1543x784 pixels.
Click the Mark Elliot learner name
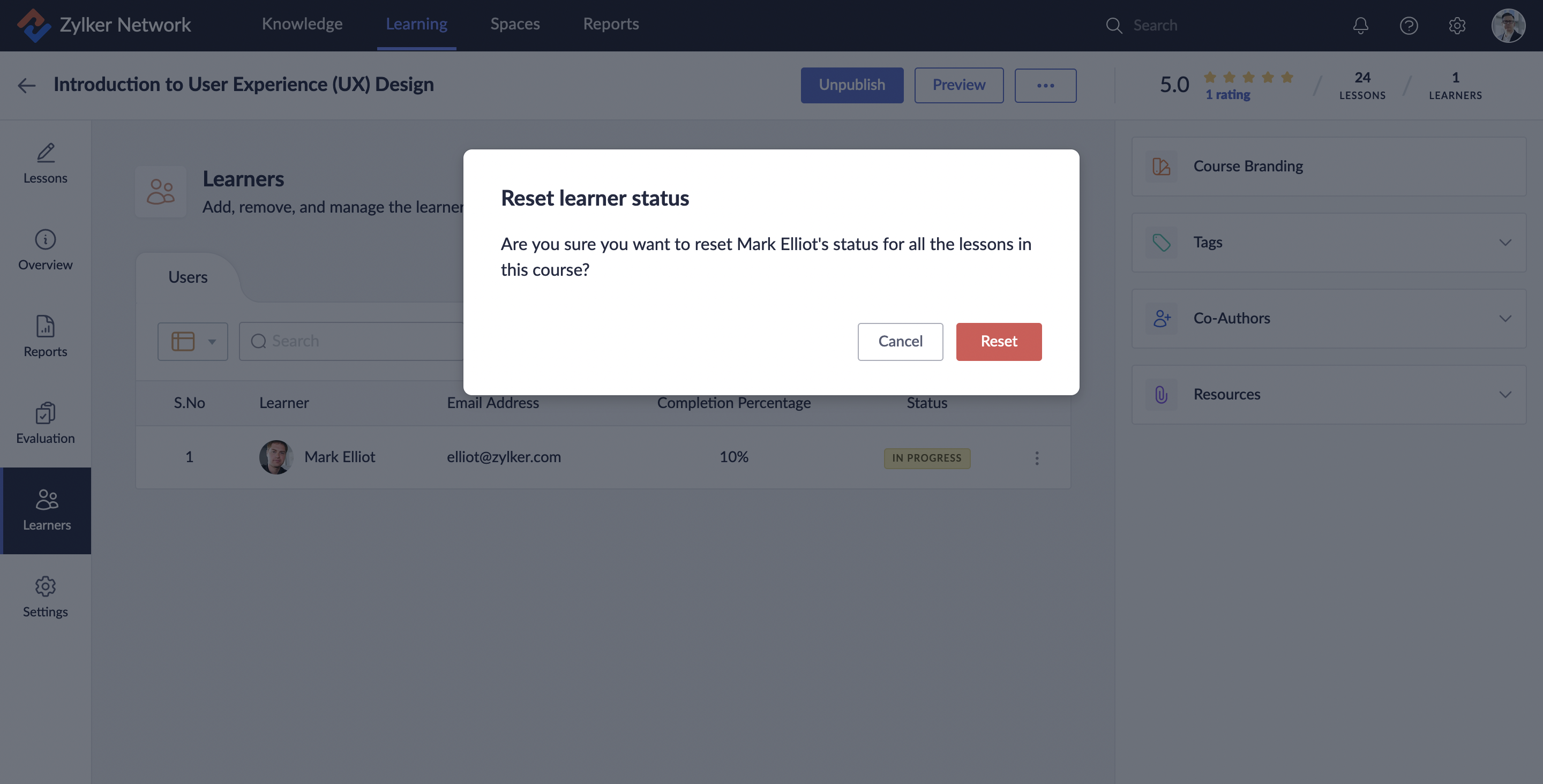coord(340,457)
